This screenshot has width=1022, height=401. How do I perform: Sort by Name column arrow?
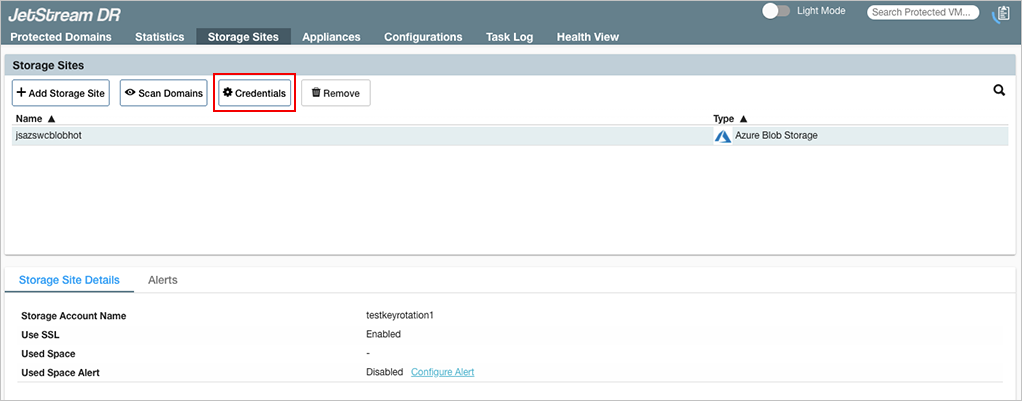point(51,118)
